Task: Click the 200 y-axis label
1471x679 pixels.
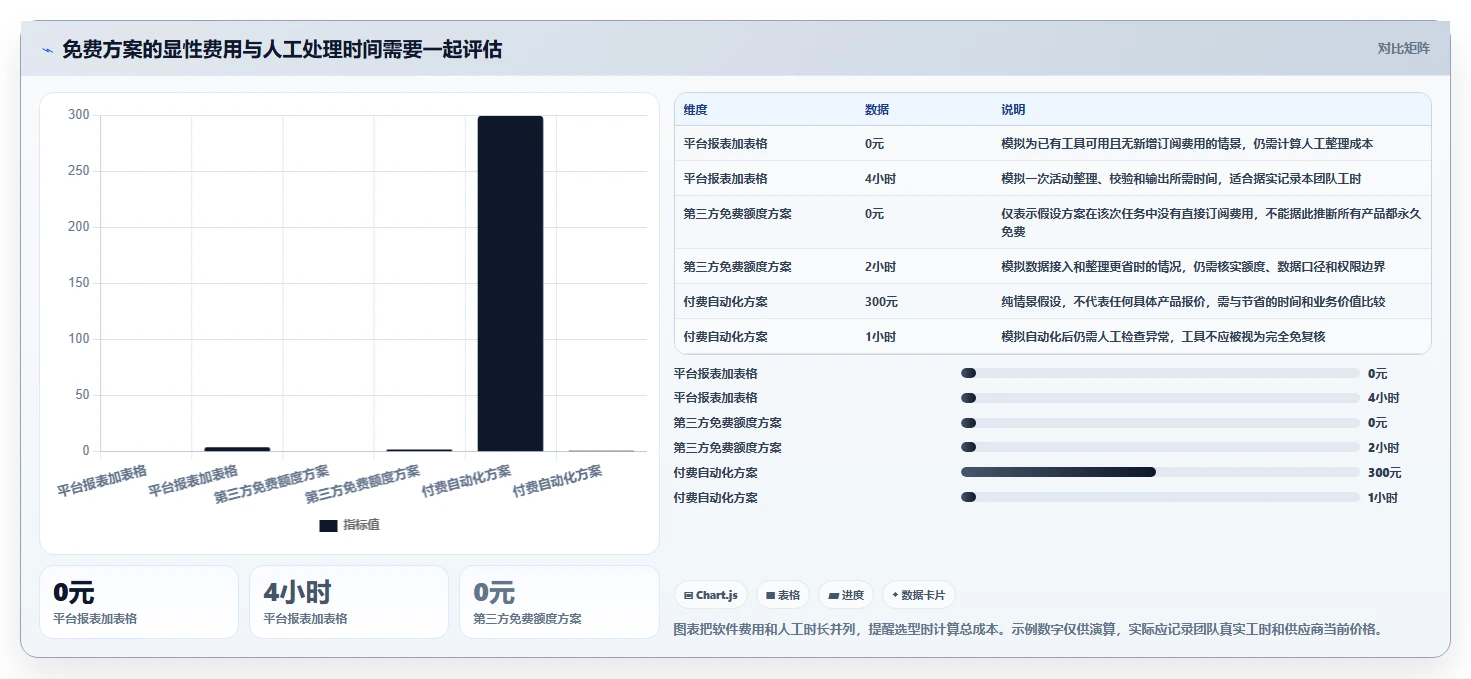Action: [79, 227]
